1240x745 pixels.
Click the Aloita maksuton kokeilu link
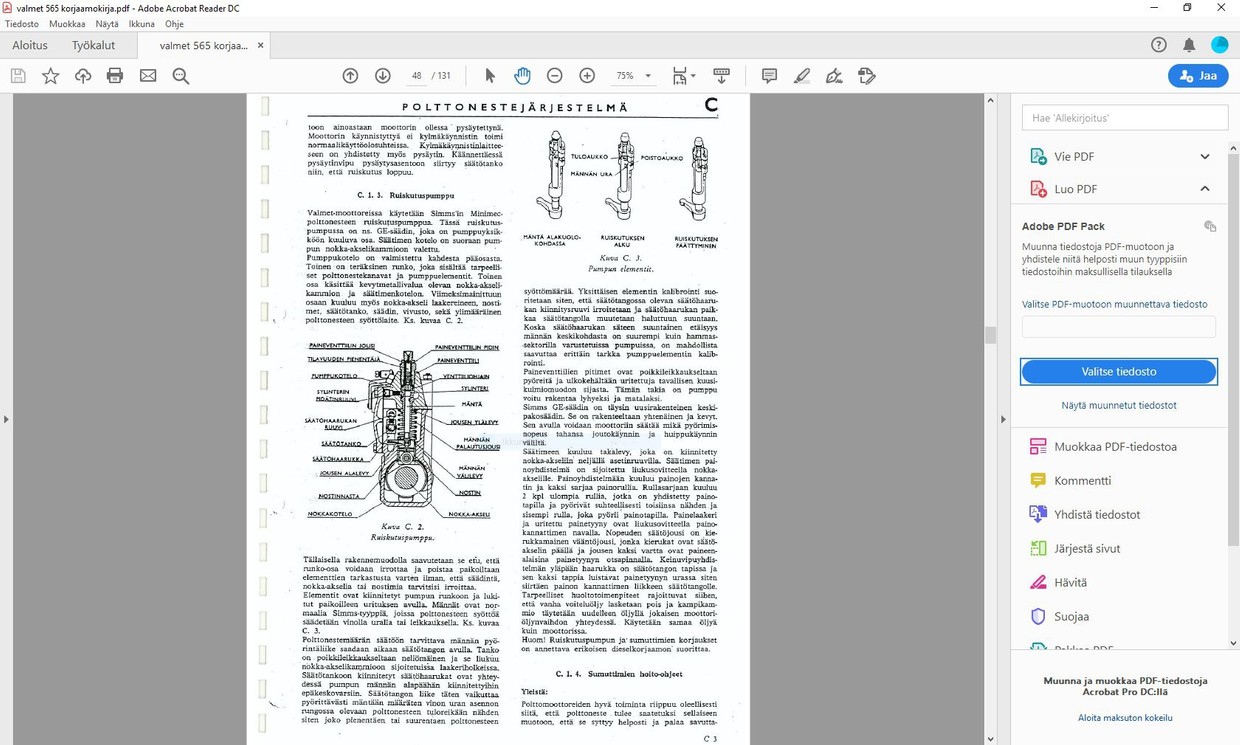[1125, 718]
